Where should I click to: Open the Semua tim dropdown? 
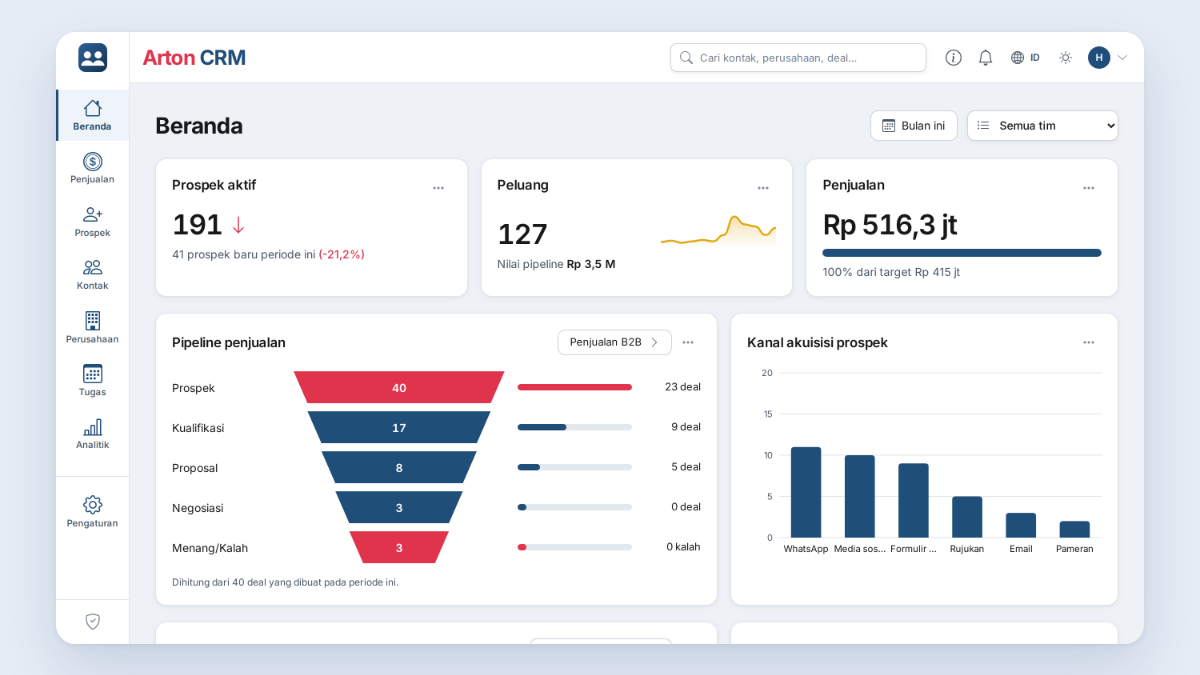[x=1042, y=125]
